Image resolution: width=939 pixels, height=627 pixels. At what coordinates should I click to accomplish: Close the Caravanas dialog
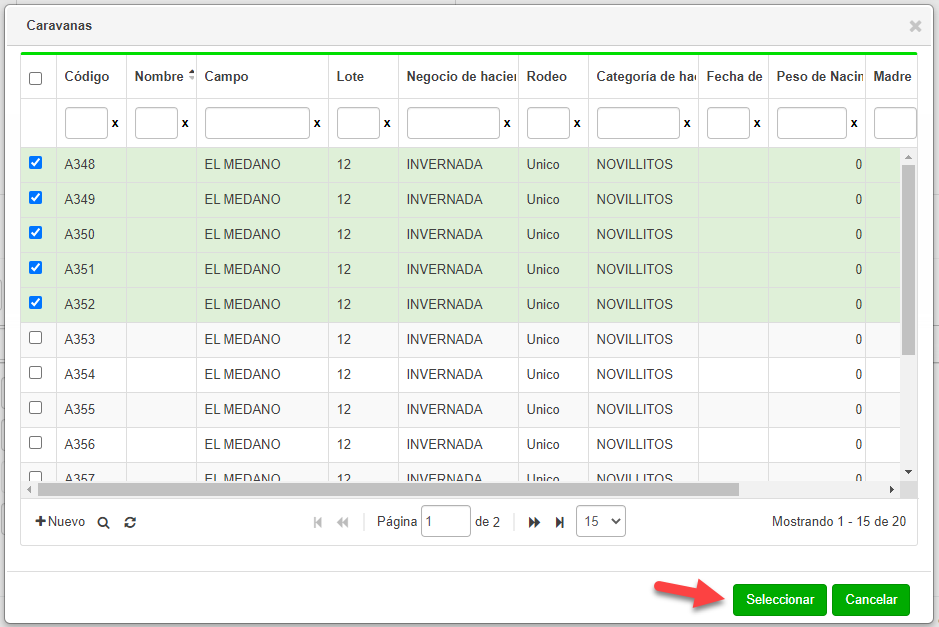click(x=915, y=26)
